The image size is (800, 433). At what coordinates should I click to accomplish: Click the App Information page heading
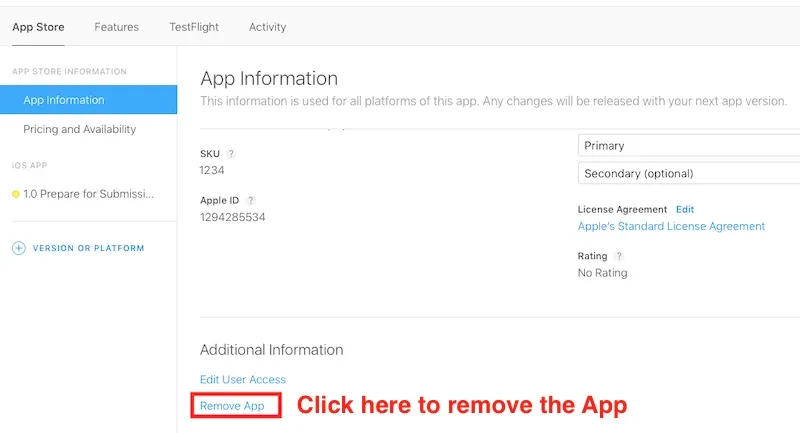[269, 79]
